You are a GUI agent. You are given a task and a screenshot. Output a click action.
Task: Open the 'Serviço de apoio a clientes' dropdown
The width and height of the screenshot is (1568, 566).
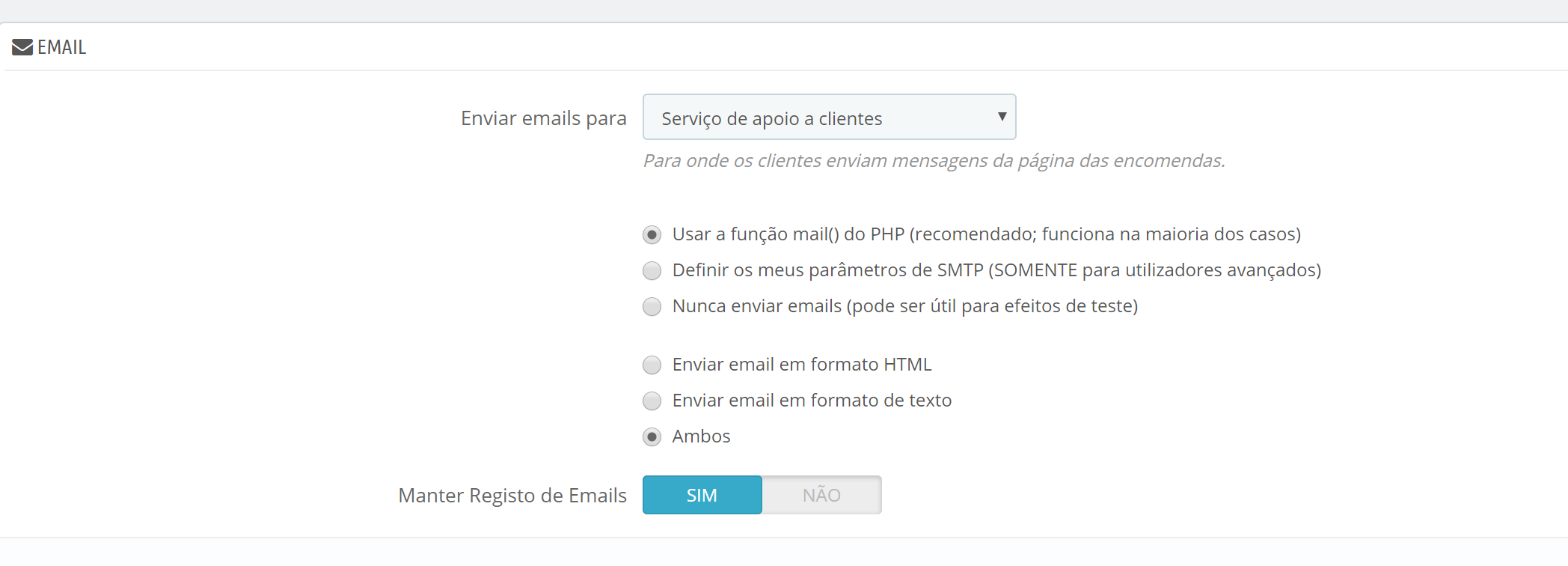828,118
